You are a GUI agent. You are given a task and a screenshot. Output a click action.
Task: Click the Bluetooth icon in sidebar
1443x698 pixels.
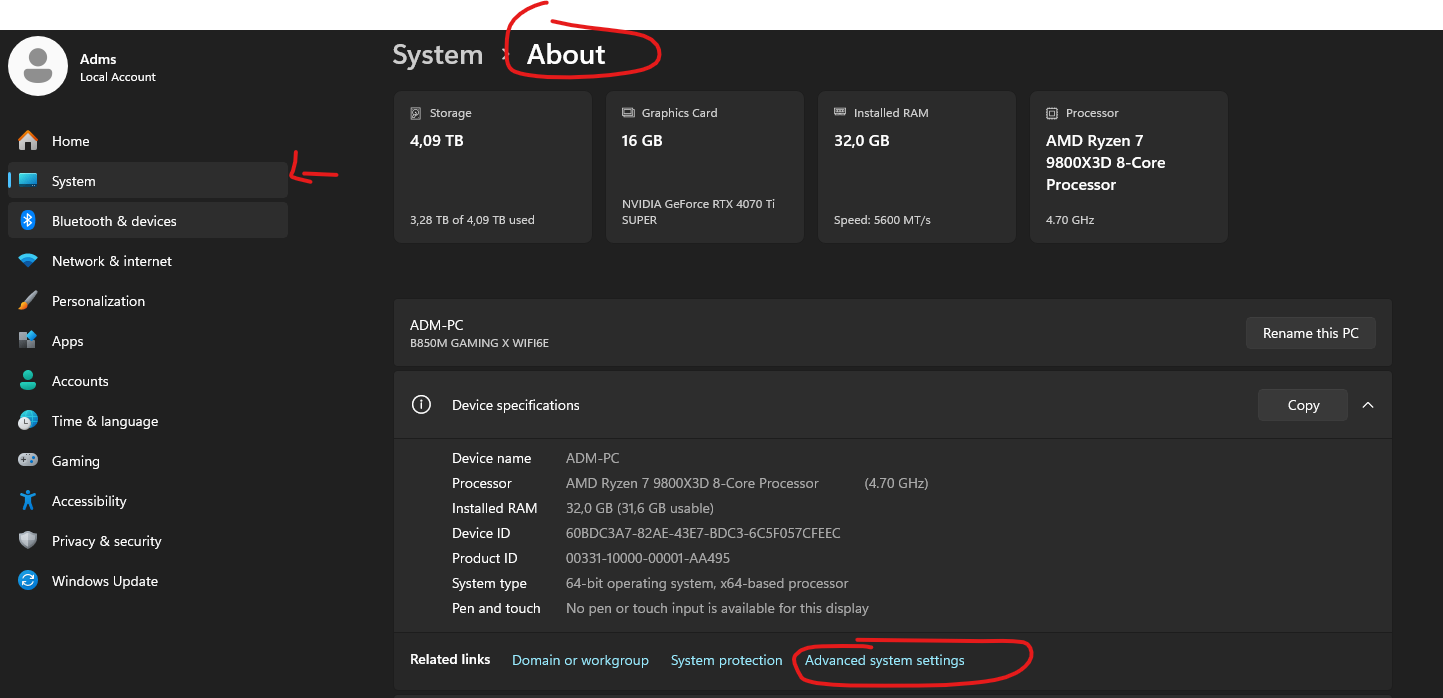[x=28, y=221]
